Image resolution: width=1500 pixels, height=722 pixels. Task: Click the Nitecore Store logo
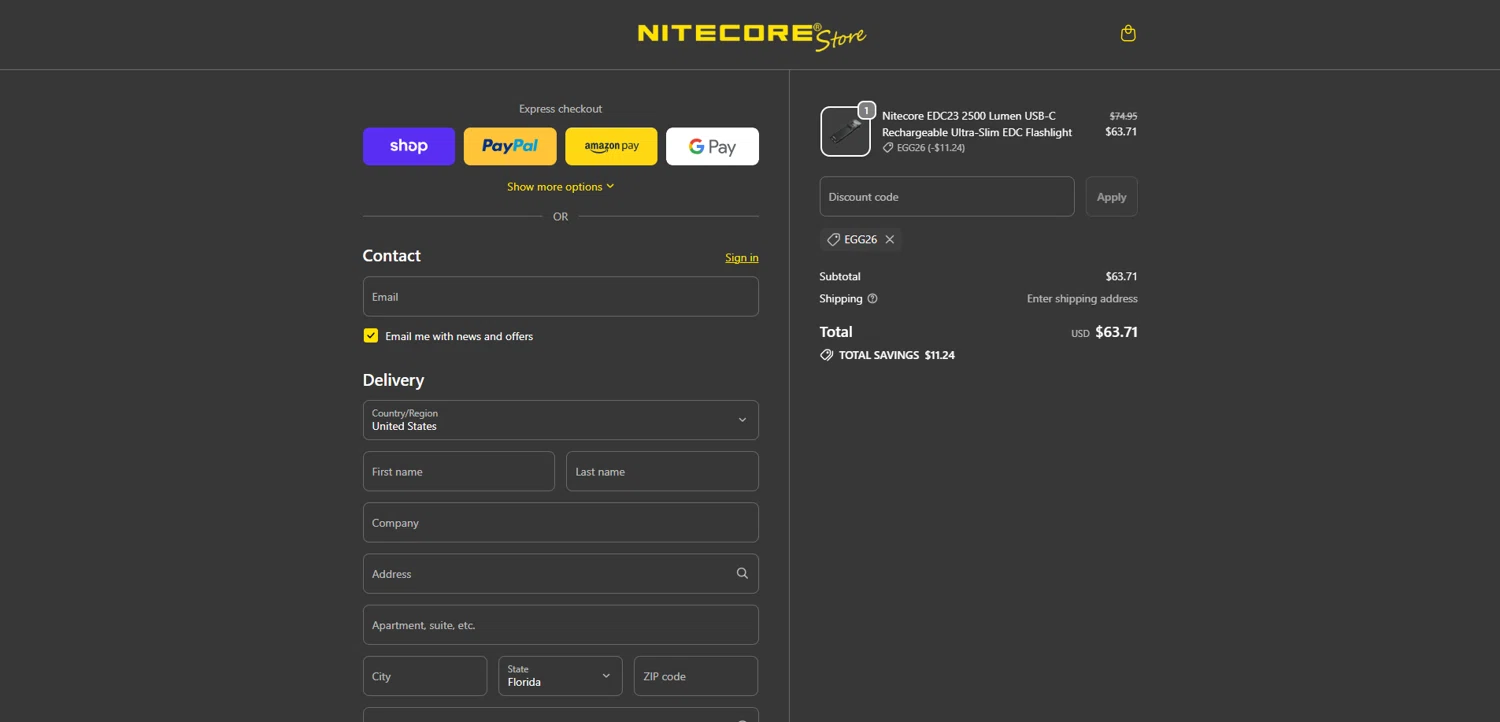(751, 36)
